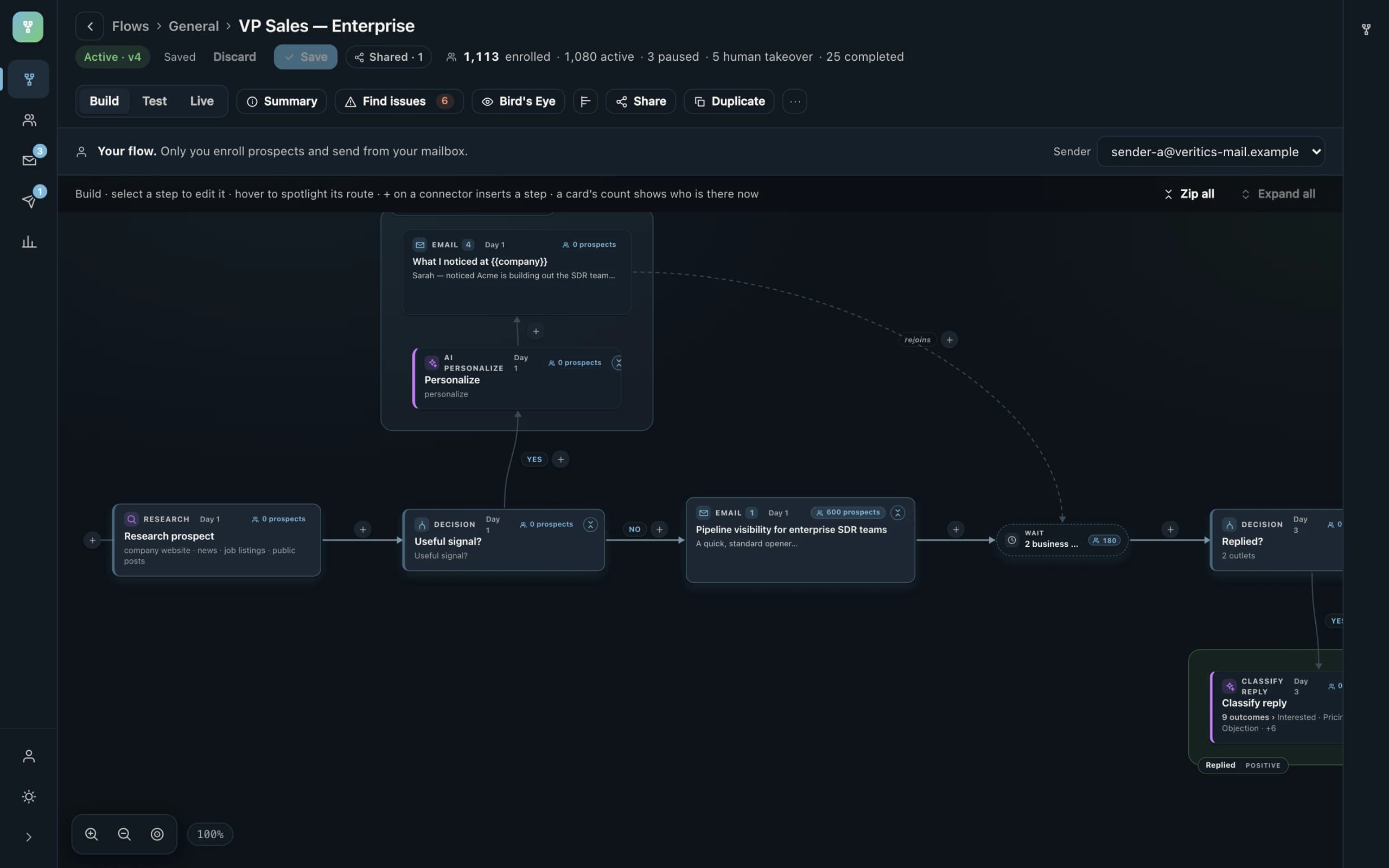Click the Summary button
Viewport: 1389px width, 868px height.
tap(281, 101)
